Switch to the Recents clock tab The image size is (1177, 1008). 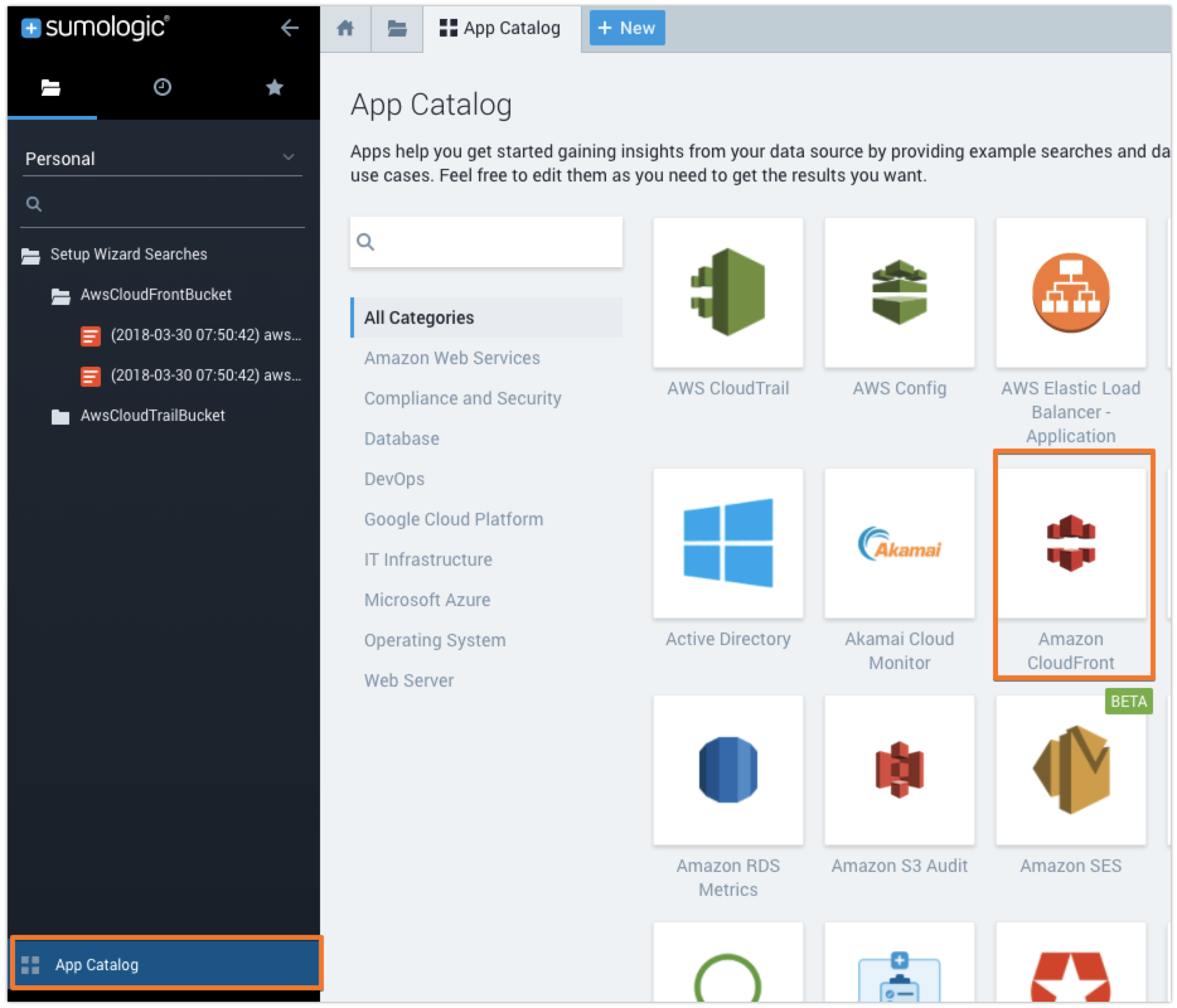(162, 88)
